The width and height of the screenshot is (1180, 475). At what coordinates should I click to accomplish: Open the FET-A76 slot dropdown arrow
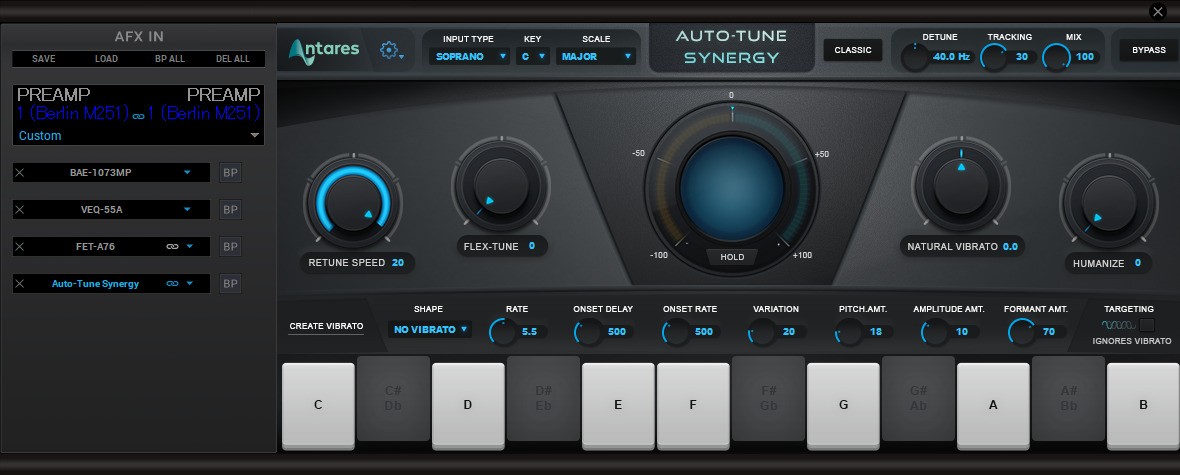[x=190, y=246]
